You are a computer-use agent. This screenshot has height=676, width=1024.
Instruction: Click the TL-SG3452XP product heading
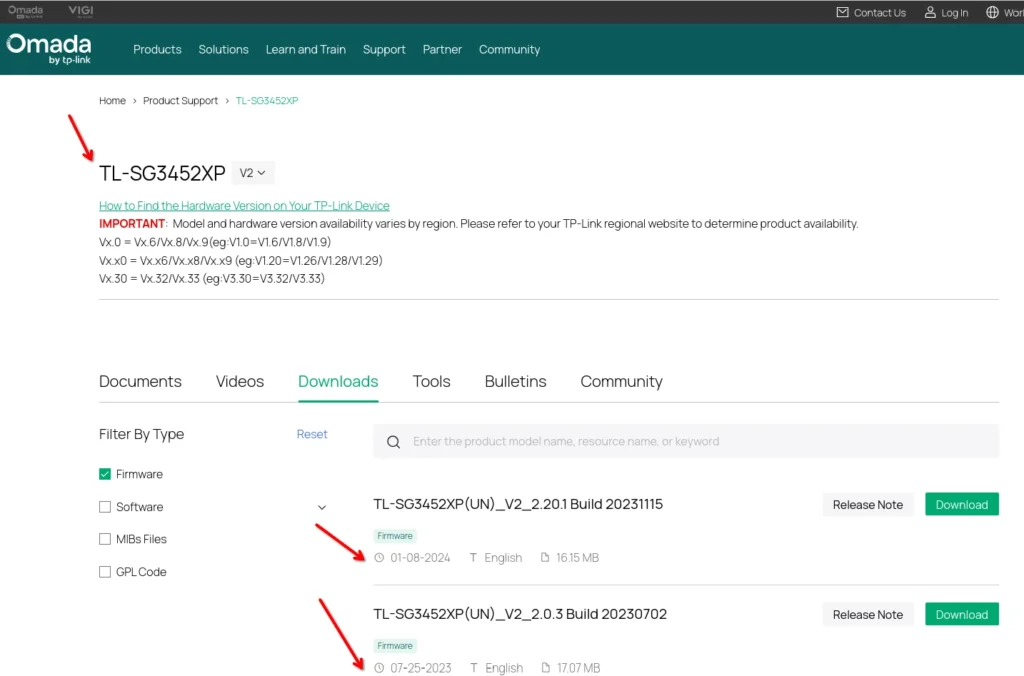162,173
